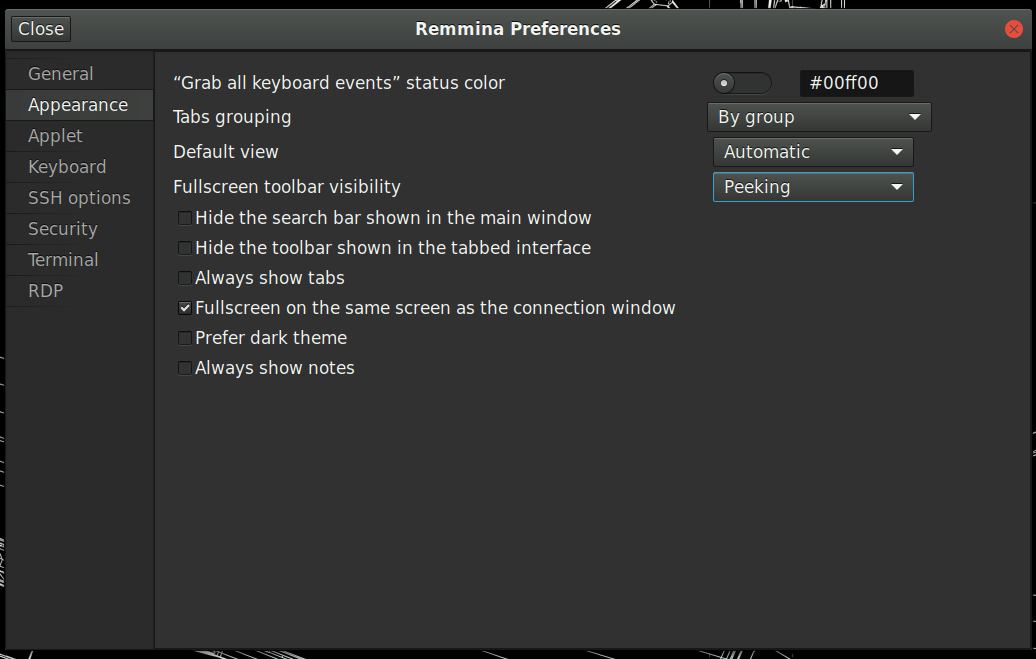Select the Applet section in the sidebar

tap(54, 135)
